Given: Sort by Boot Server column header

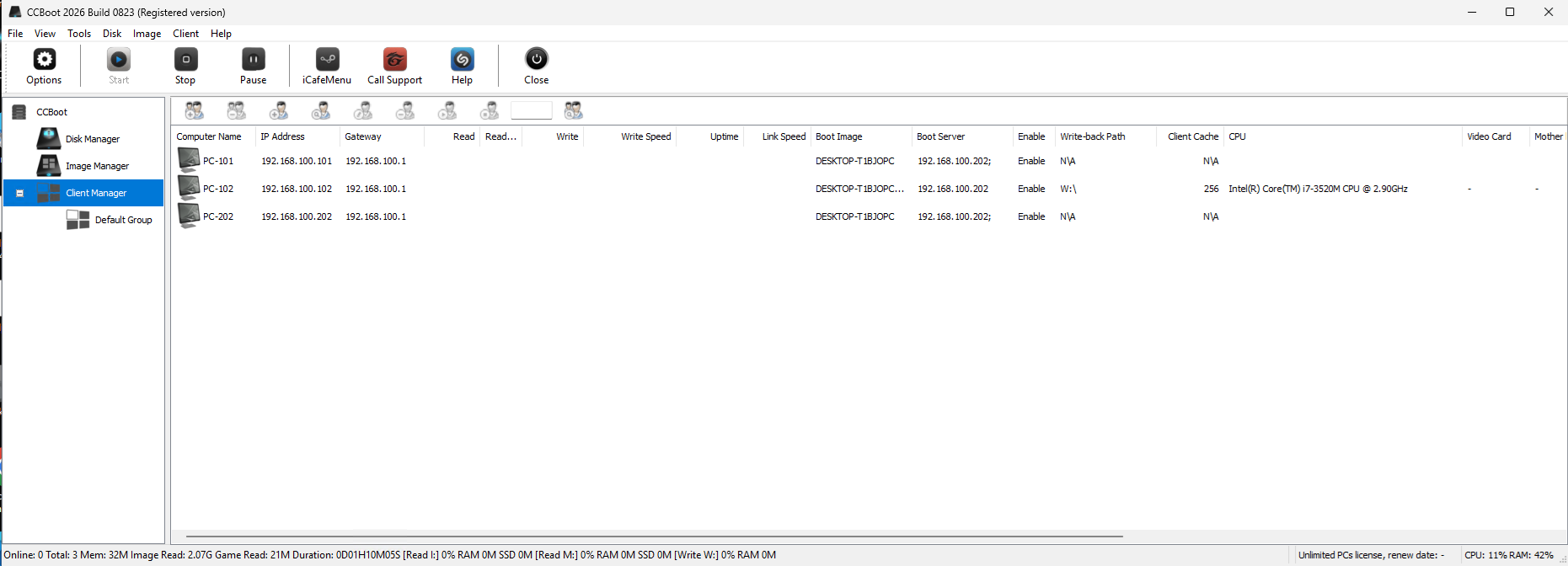Looking at the screenshot, I should 962,136.
